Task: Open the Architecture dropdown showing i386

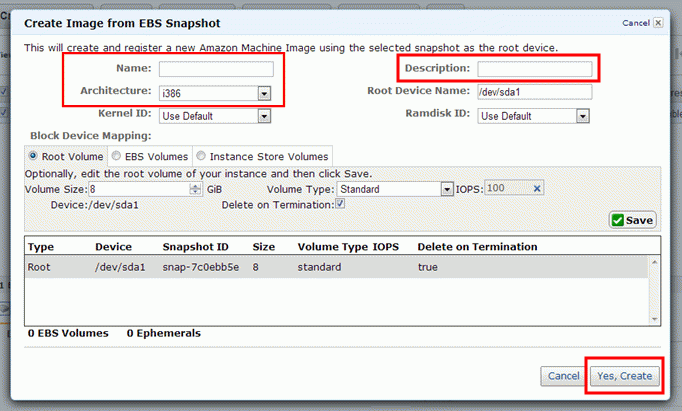Action: [x=215, y=93]
